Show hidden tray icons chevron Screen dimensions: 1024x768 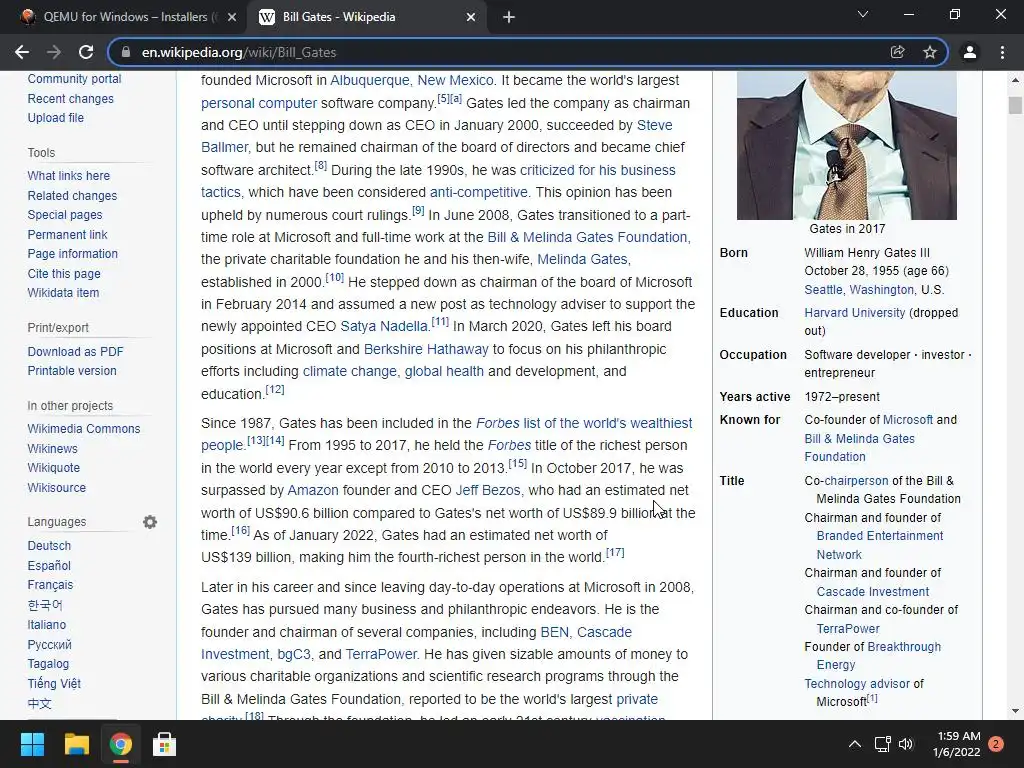tap(854, 744)
